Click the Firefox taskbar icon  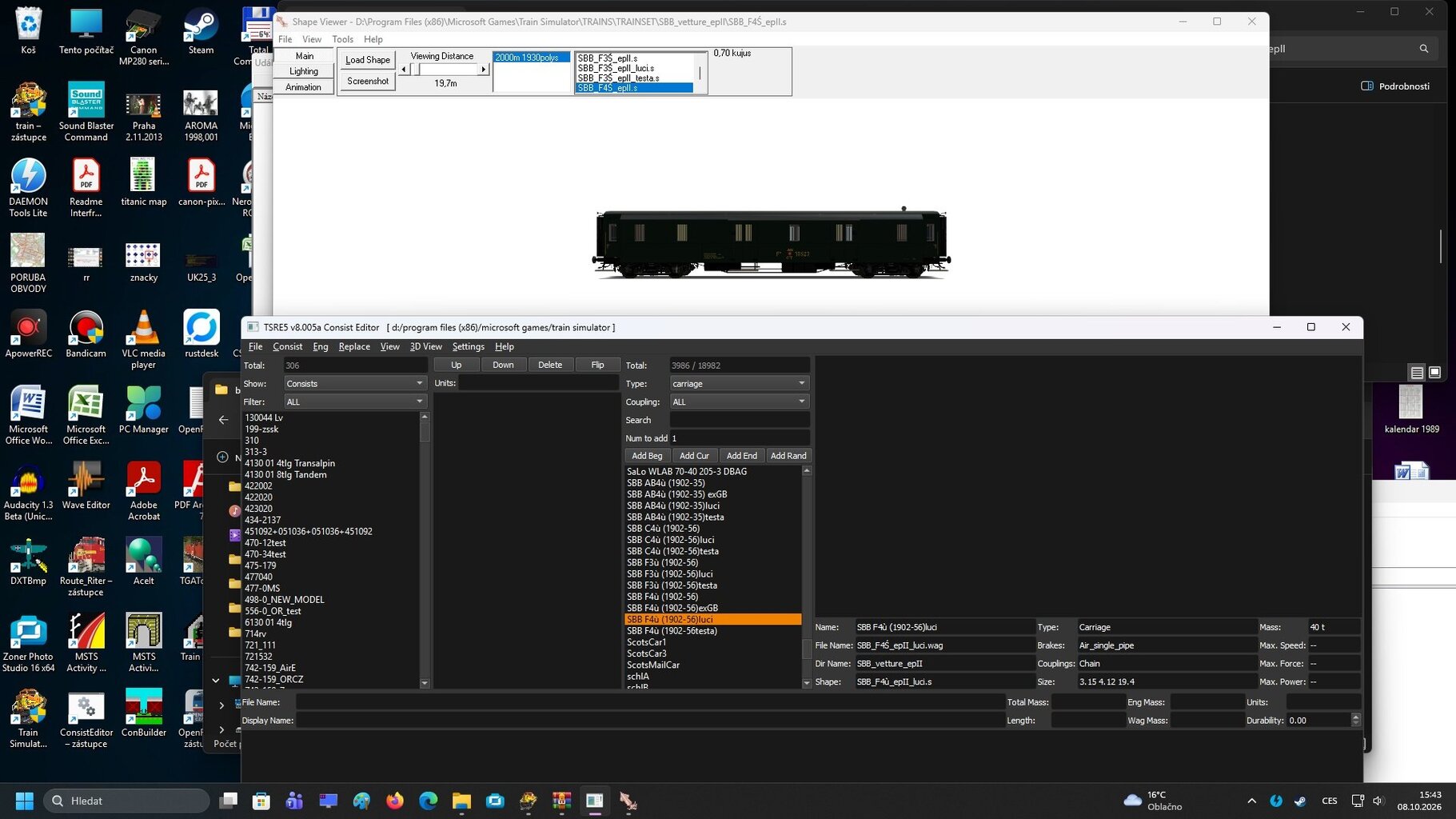point(395,801)
